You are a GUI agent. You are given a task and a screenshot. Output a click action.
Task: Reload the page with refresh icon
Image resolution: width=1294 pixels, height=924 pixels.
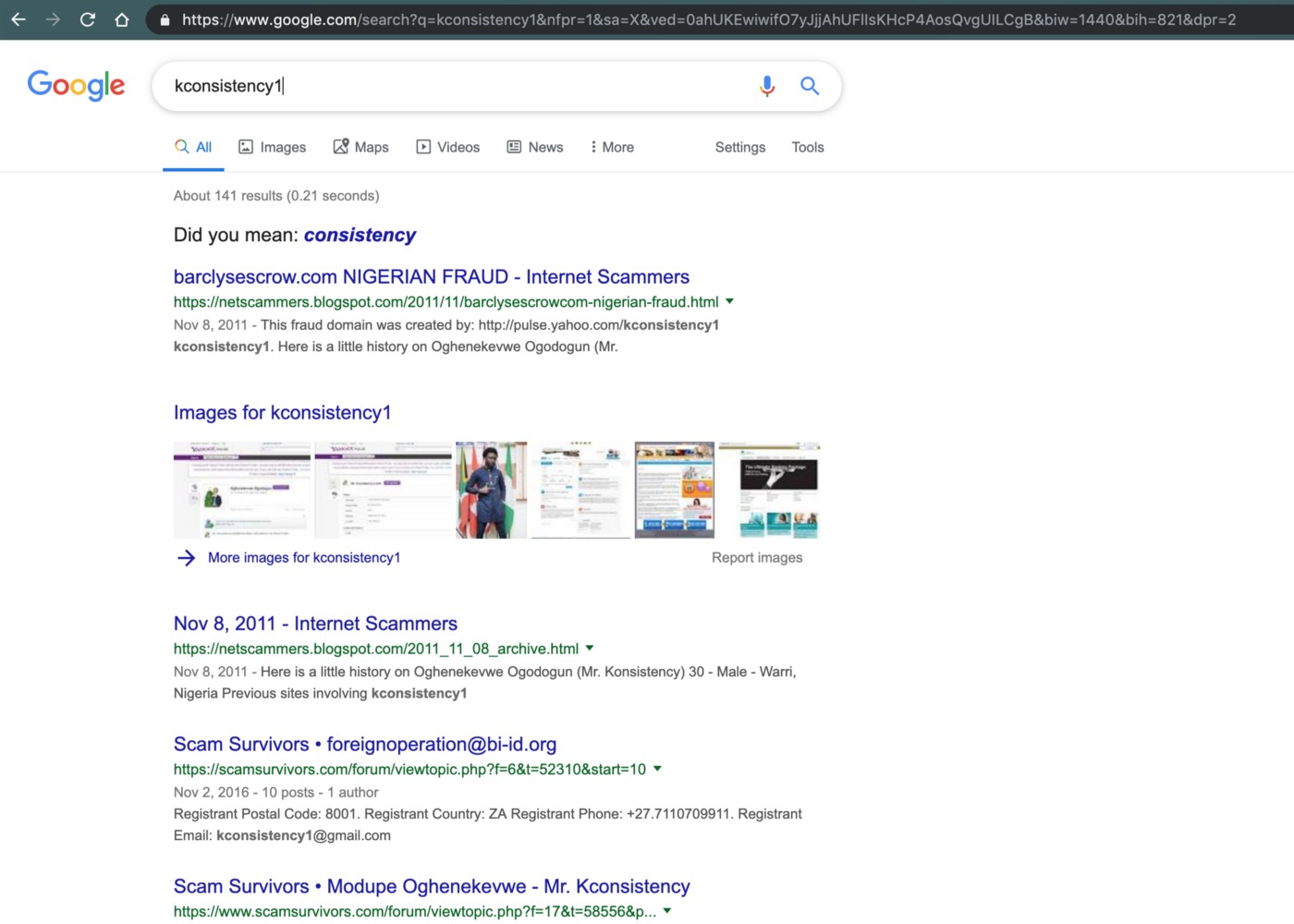(88, 19)
